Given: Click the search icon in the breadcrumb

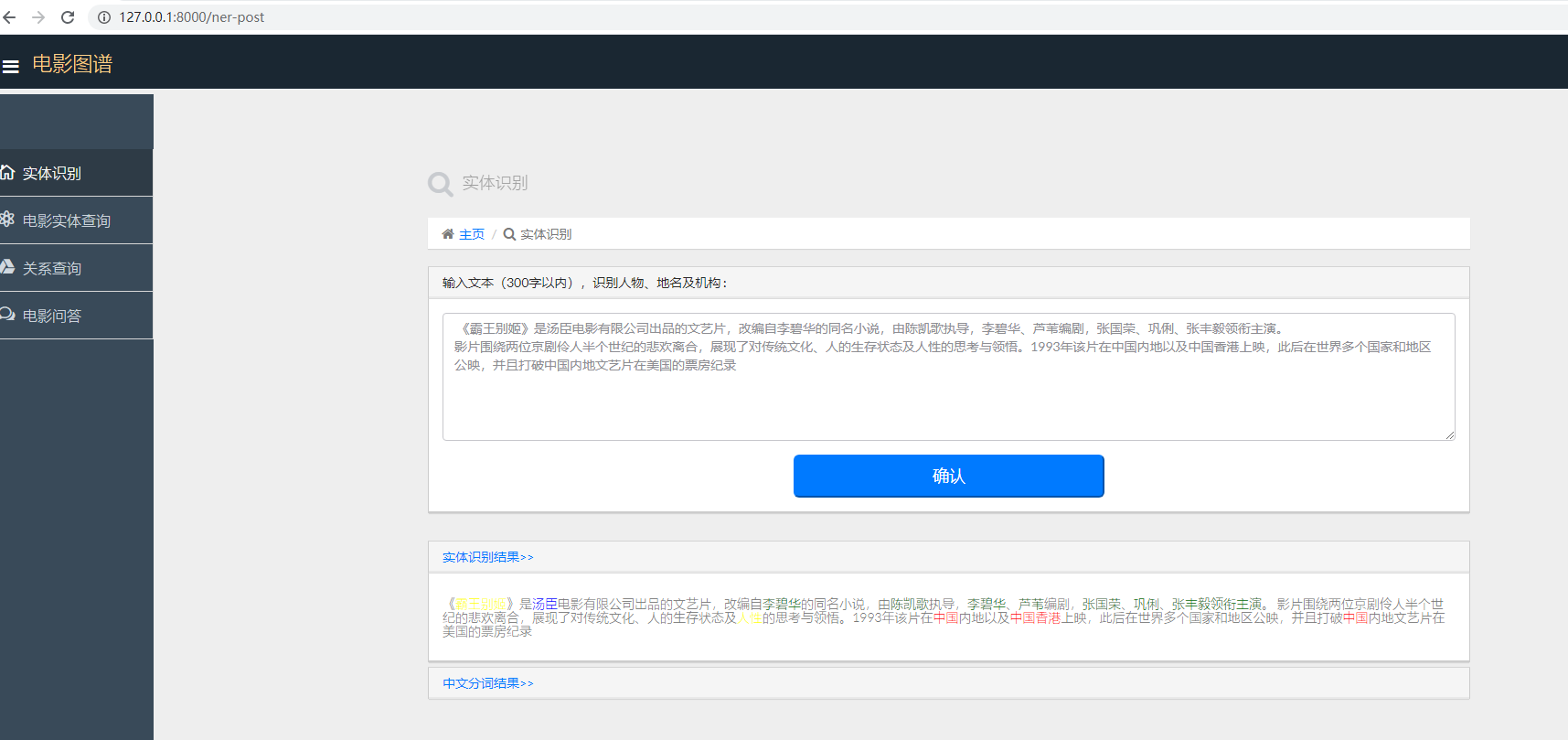Looking at the screenshot, I should click(509, 234).
